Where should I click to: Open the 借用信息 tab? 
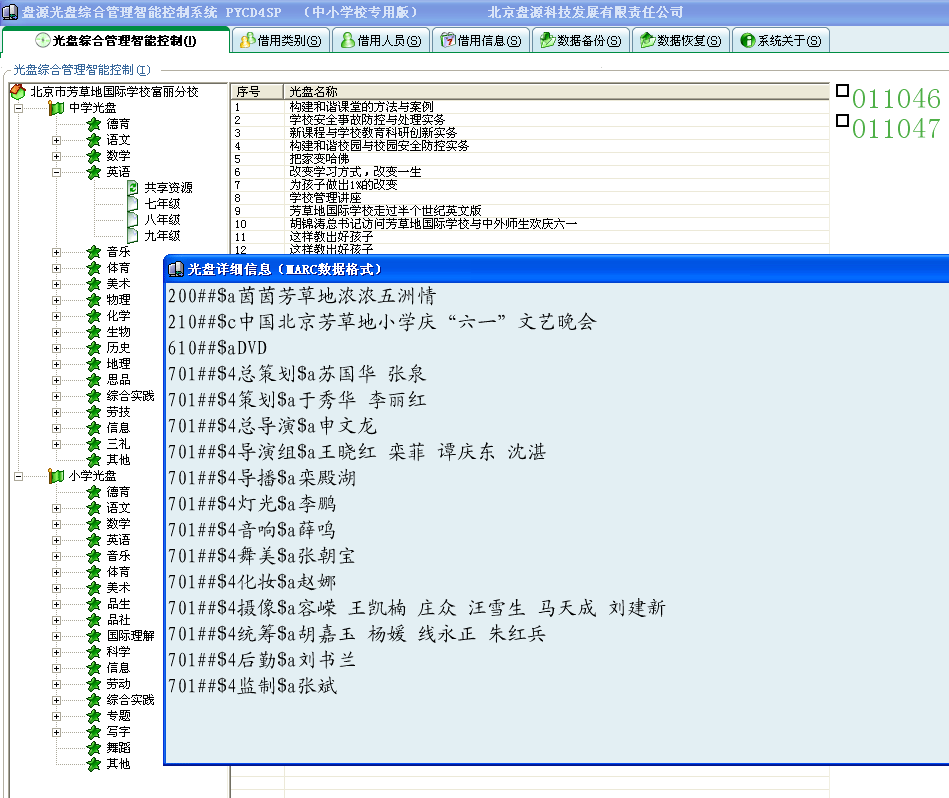tap(481, 41)
